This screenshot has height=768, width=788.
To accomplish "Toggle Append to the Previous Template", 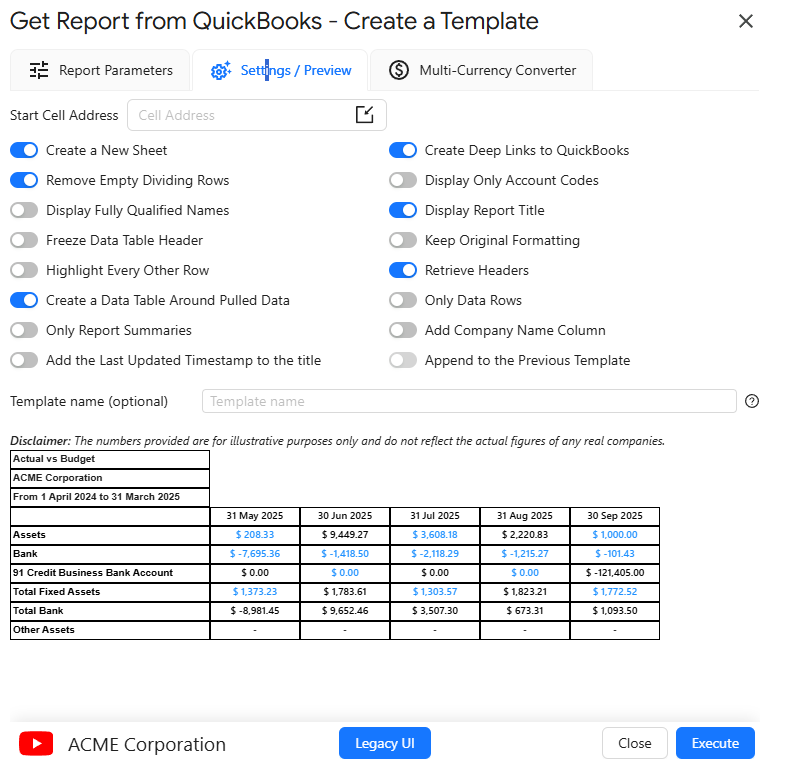I will [x=403, y=360].
